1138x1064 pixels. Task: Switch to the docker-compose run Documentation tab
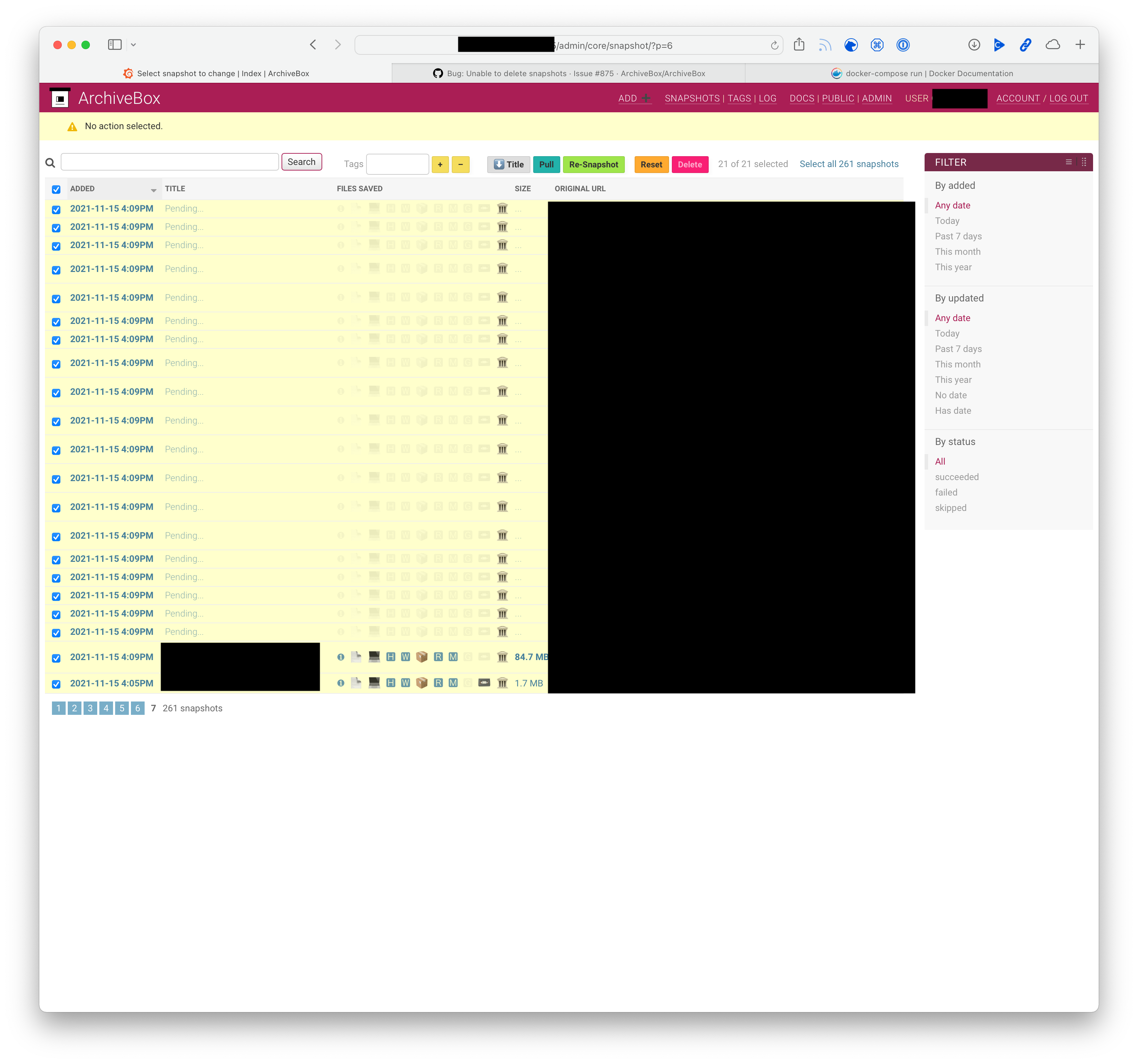tap(922, 73)
